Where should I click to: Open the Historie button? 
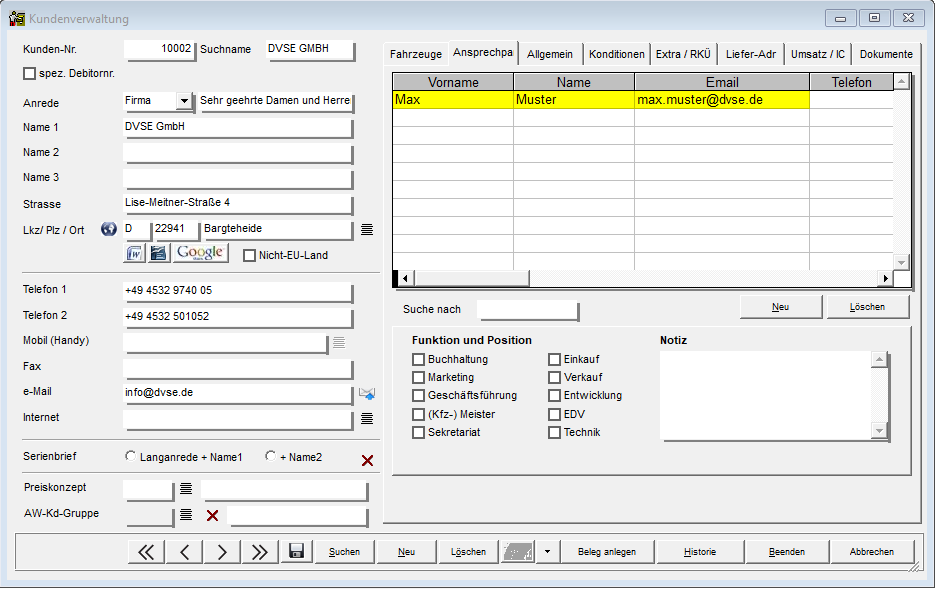700,552
